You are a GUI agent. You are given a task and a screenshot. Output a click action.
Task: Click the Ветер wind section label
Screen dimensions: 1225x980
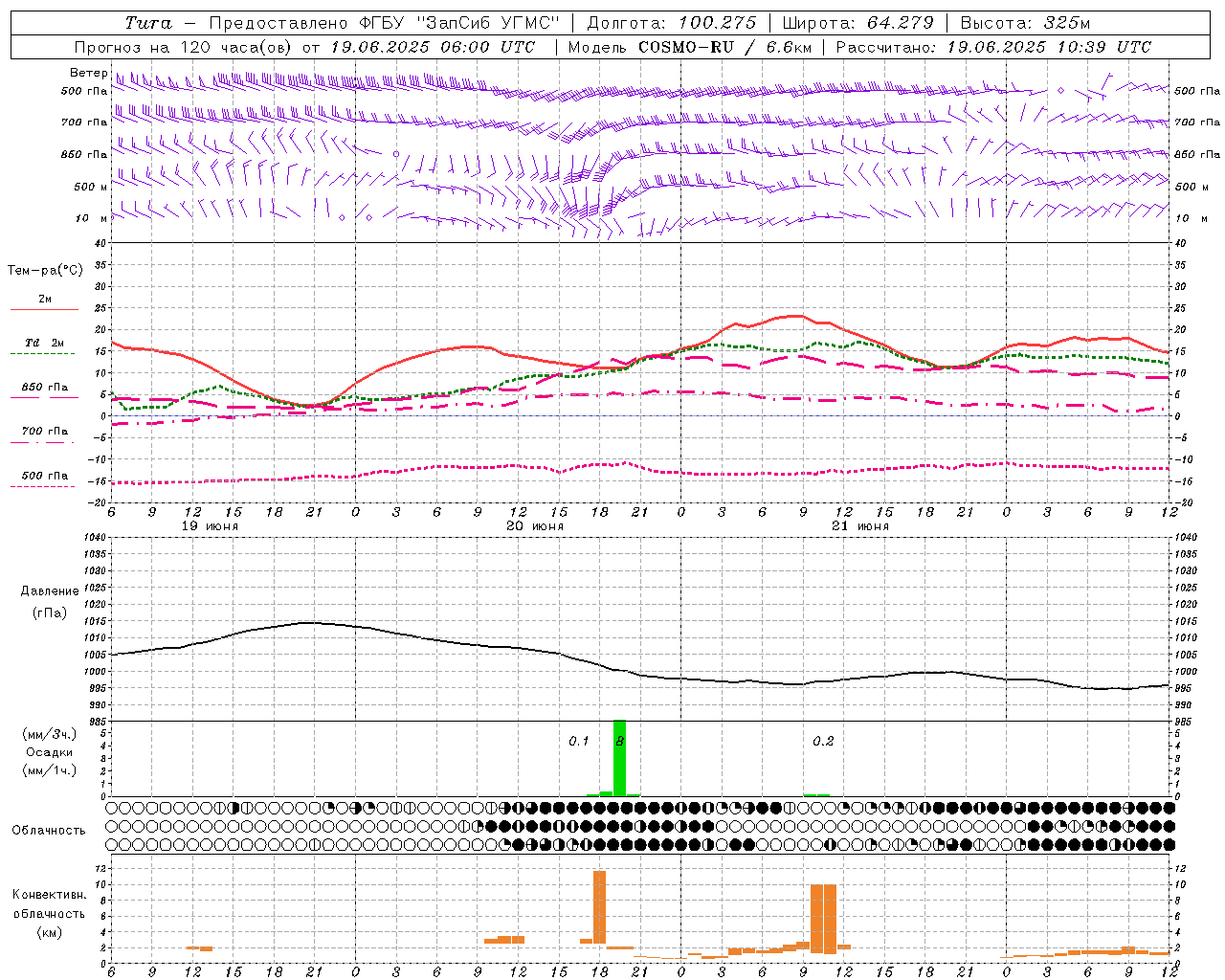(88, 73)
